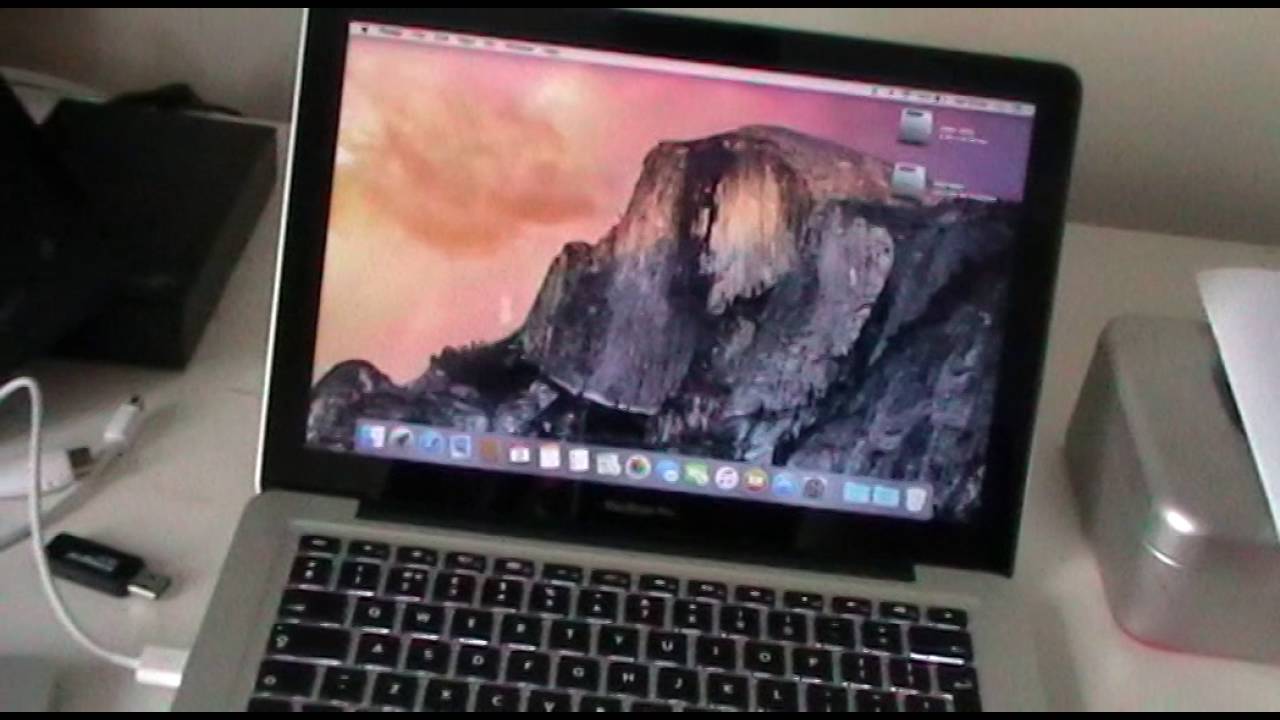Select the lower hard drive icon on desktop
1280x720 pixels.
908,181
